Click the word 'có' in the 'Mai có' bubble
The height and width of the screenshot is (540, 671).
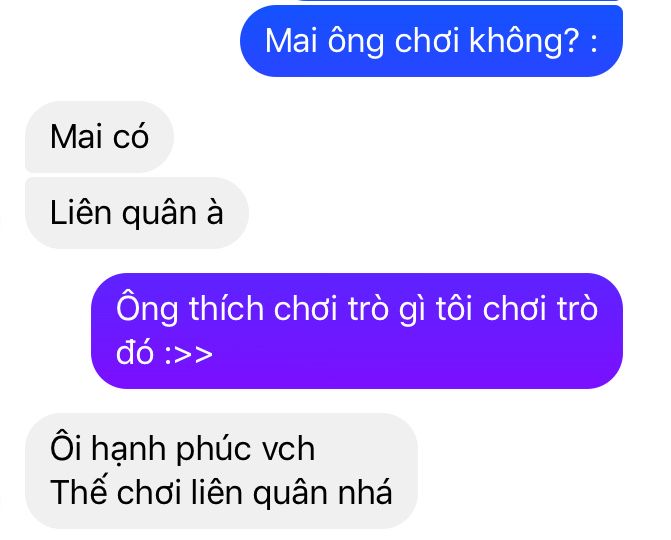click(131, 135)
